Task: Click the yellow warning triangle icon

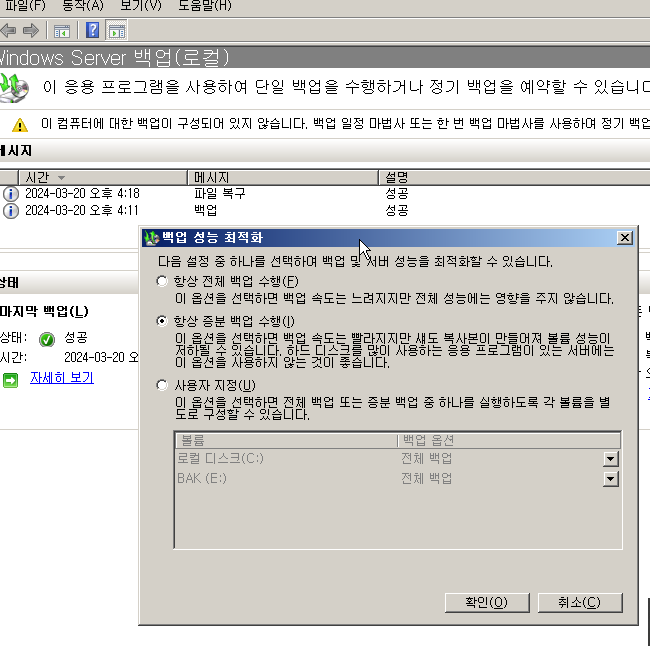Action: pos(20,125)
